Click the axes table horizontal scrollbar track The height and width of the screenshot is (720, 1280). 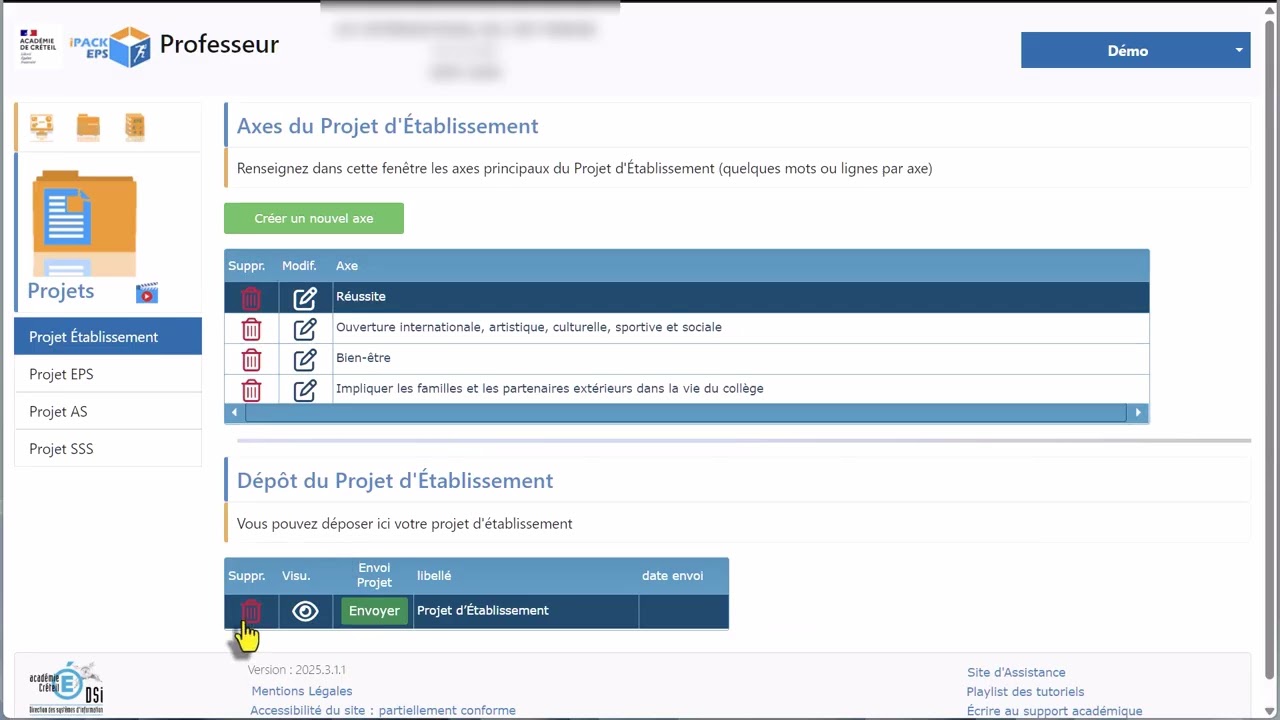click(x=686, y=412)
